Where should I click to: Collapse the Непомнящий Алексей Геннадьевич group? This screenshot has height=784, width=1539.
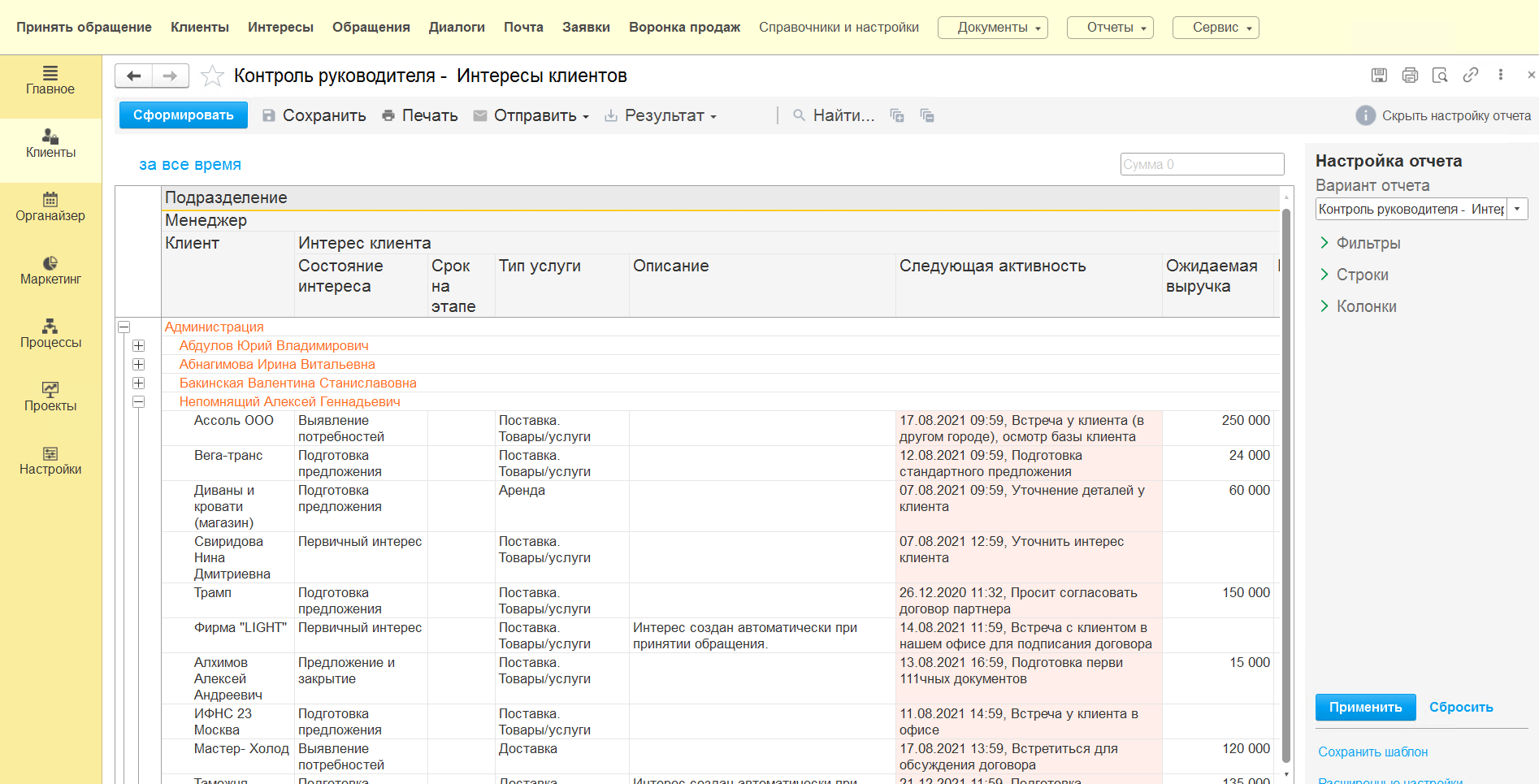pos(139,402)
